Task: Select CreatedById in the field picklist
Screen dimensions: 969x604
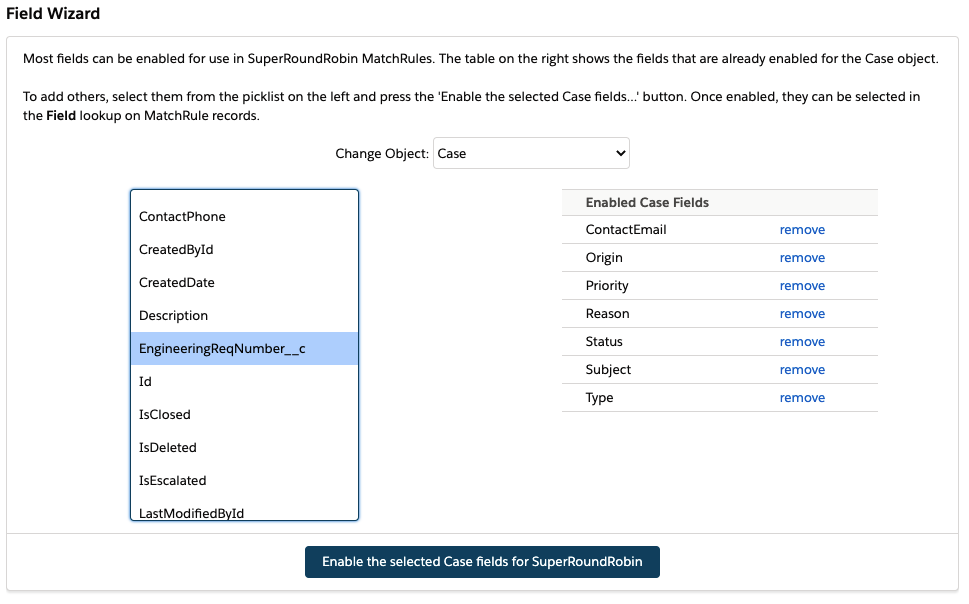Action: point(244,250)
